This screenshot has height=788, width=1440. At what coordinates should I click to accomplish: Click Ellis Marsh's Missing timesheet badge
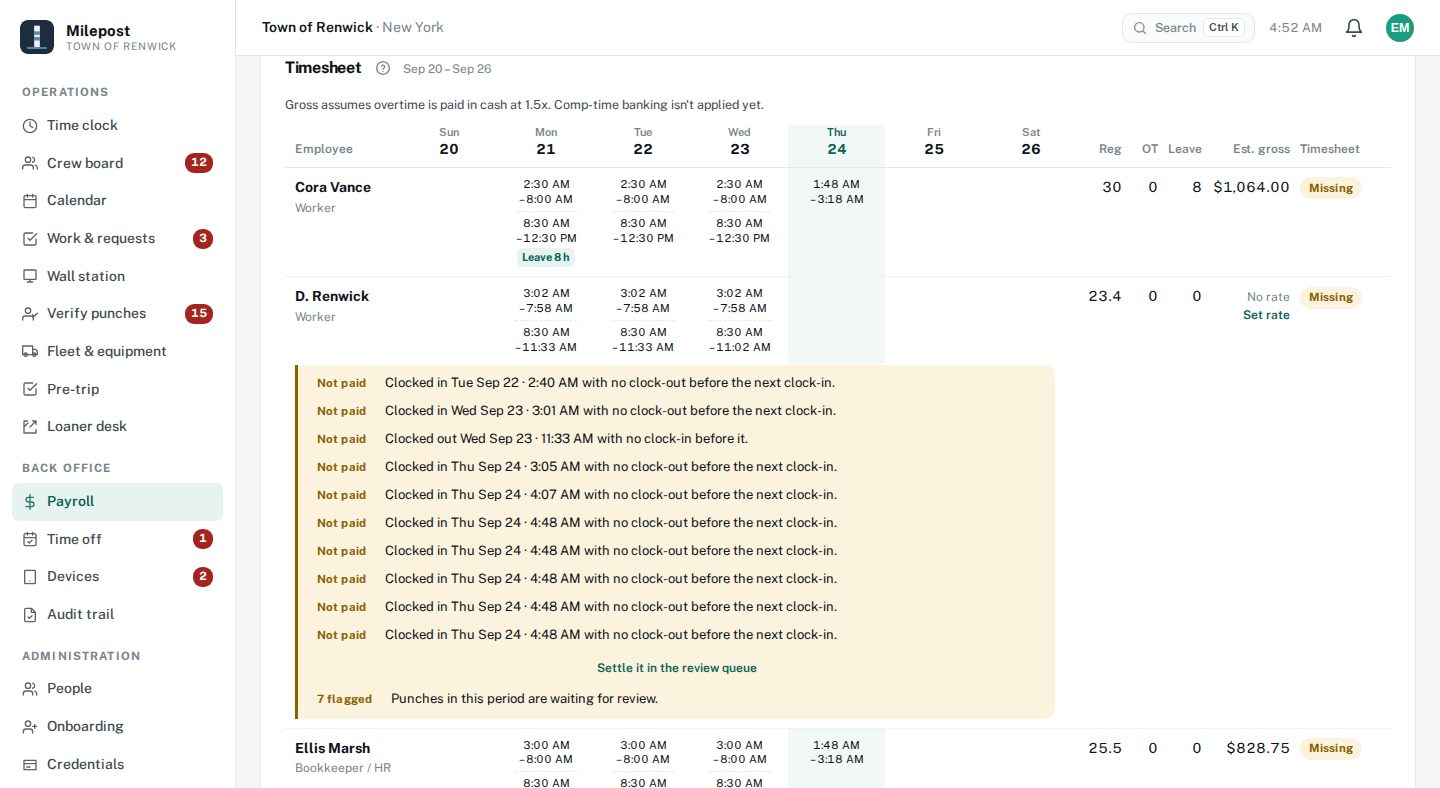pyautogui.click(x=1330, y=748)
